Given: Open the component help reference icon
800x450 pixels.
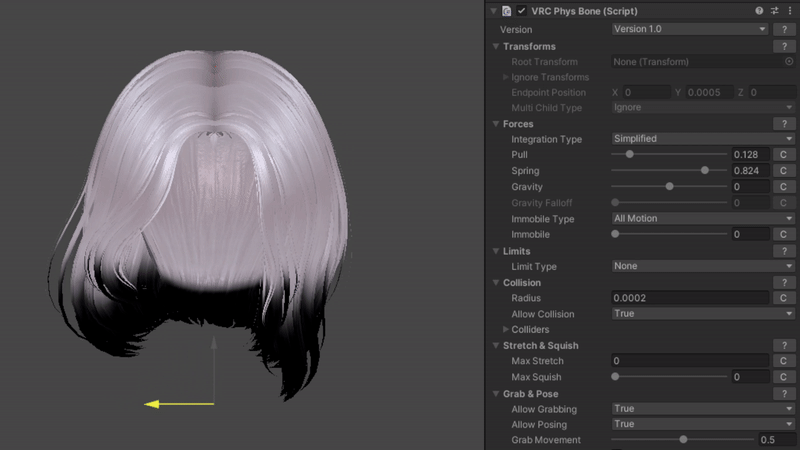Looking at the screenshot, I should (760, 11).
